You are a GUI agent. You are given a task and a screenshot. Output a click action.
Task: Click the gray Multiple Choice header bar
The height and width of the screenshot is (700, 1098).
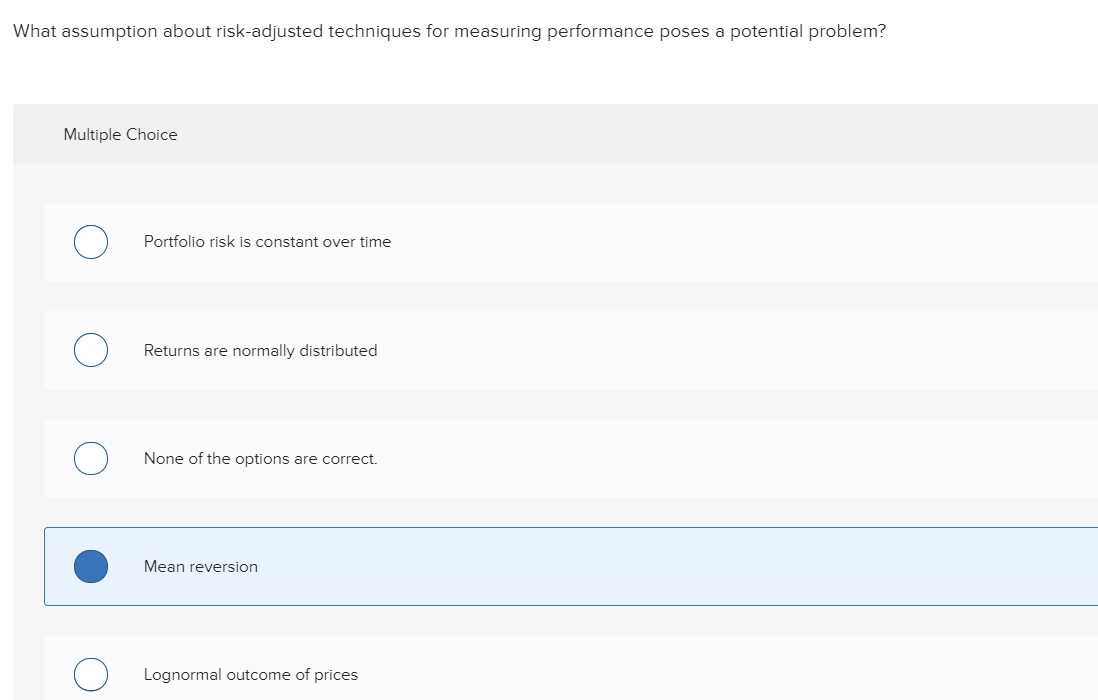click(x=550, y=134)
